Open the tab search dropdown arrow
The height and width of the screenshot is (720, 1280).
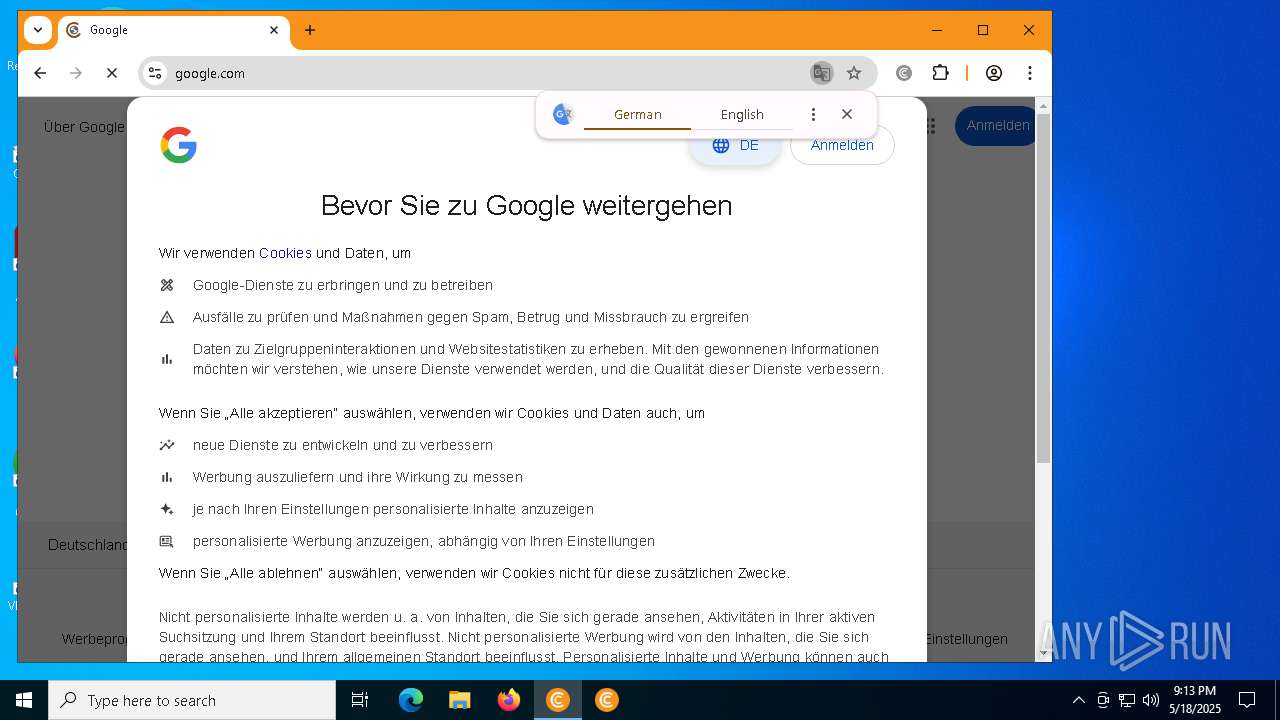coord(38,30)
